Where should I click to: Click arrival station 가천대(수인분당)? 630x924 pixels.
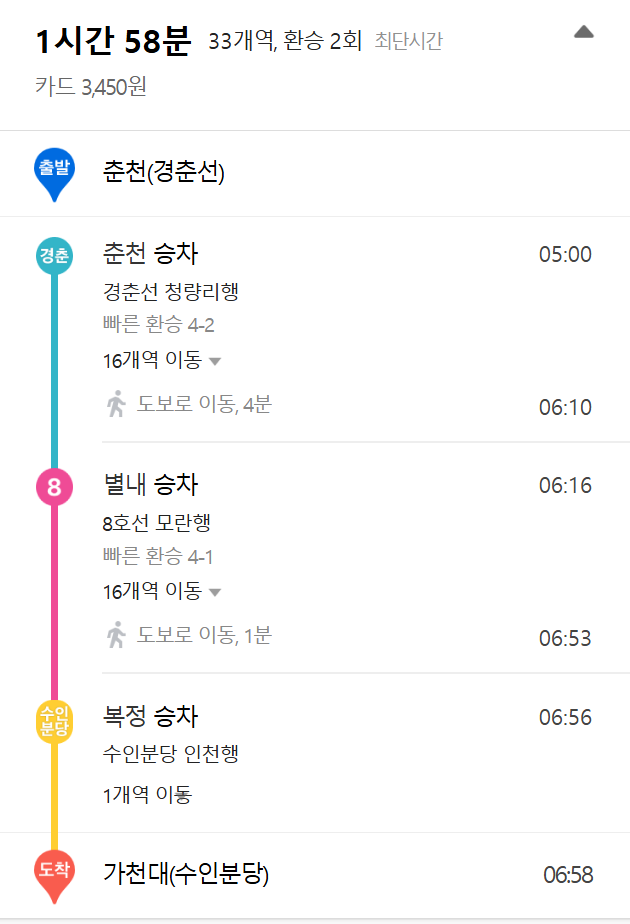tap(186, 874)
